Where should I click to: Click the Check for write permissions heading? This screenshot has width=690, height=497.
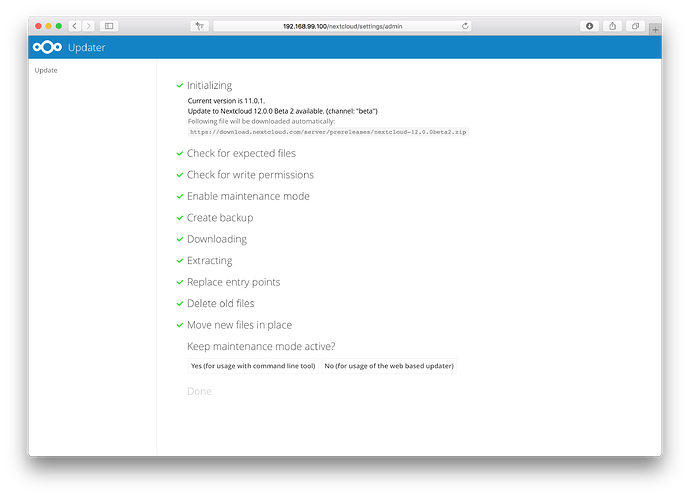[250, 175]
